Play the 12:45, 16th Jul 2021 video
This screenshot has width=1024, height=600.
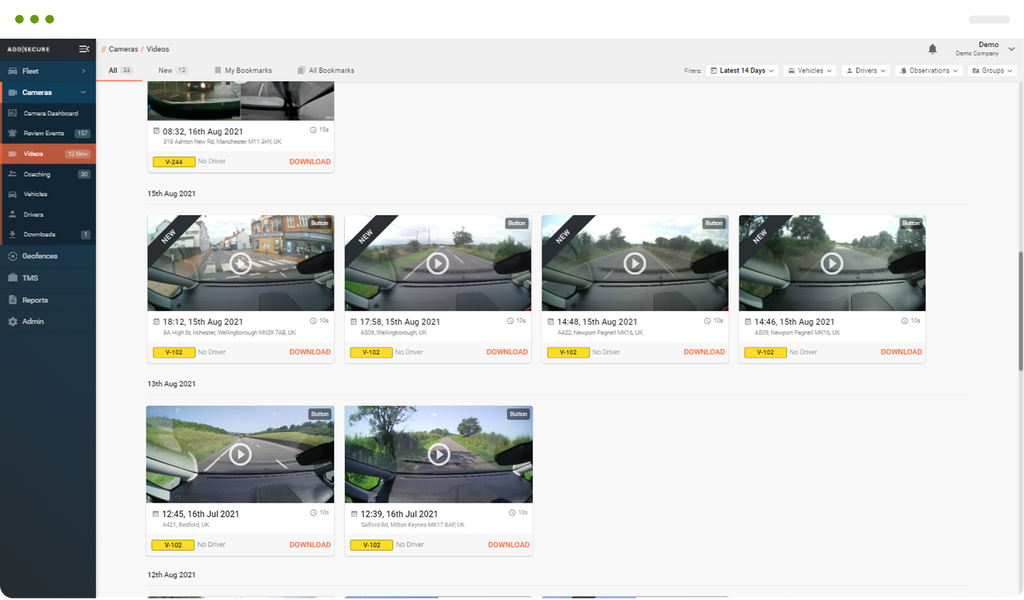240,454
